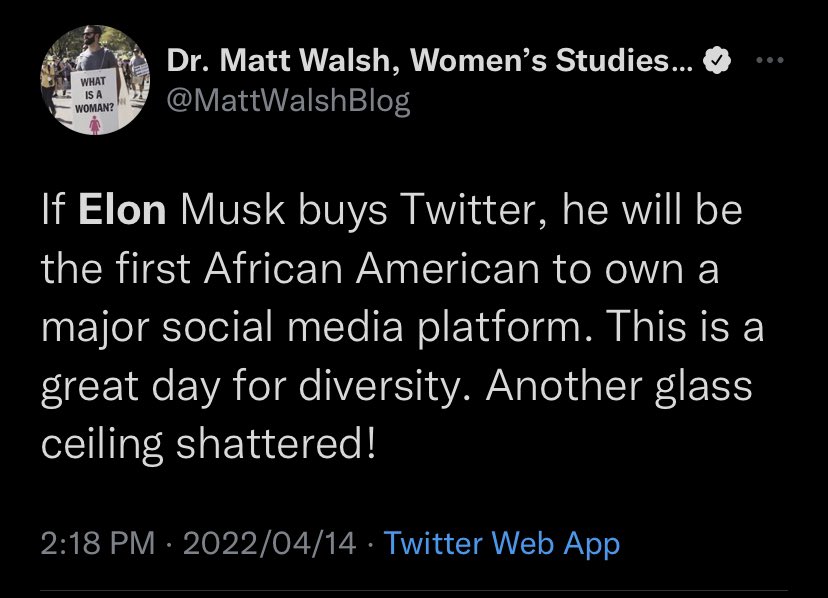828x598 pixels.
Task: Click the phrase African American
Action: 372,268
